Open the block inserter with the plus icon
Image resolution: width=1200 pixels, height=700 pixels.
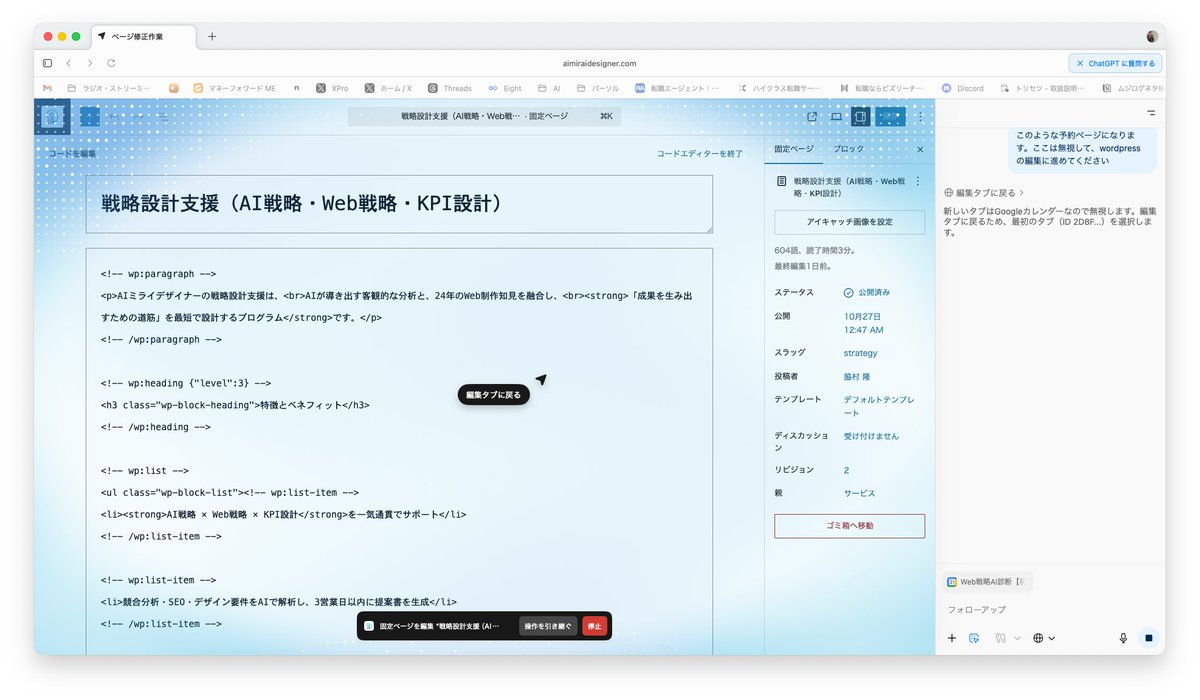(x=90, y=116)
